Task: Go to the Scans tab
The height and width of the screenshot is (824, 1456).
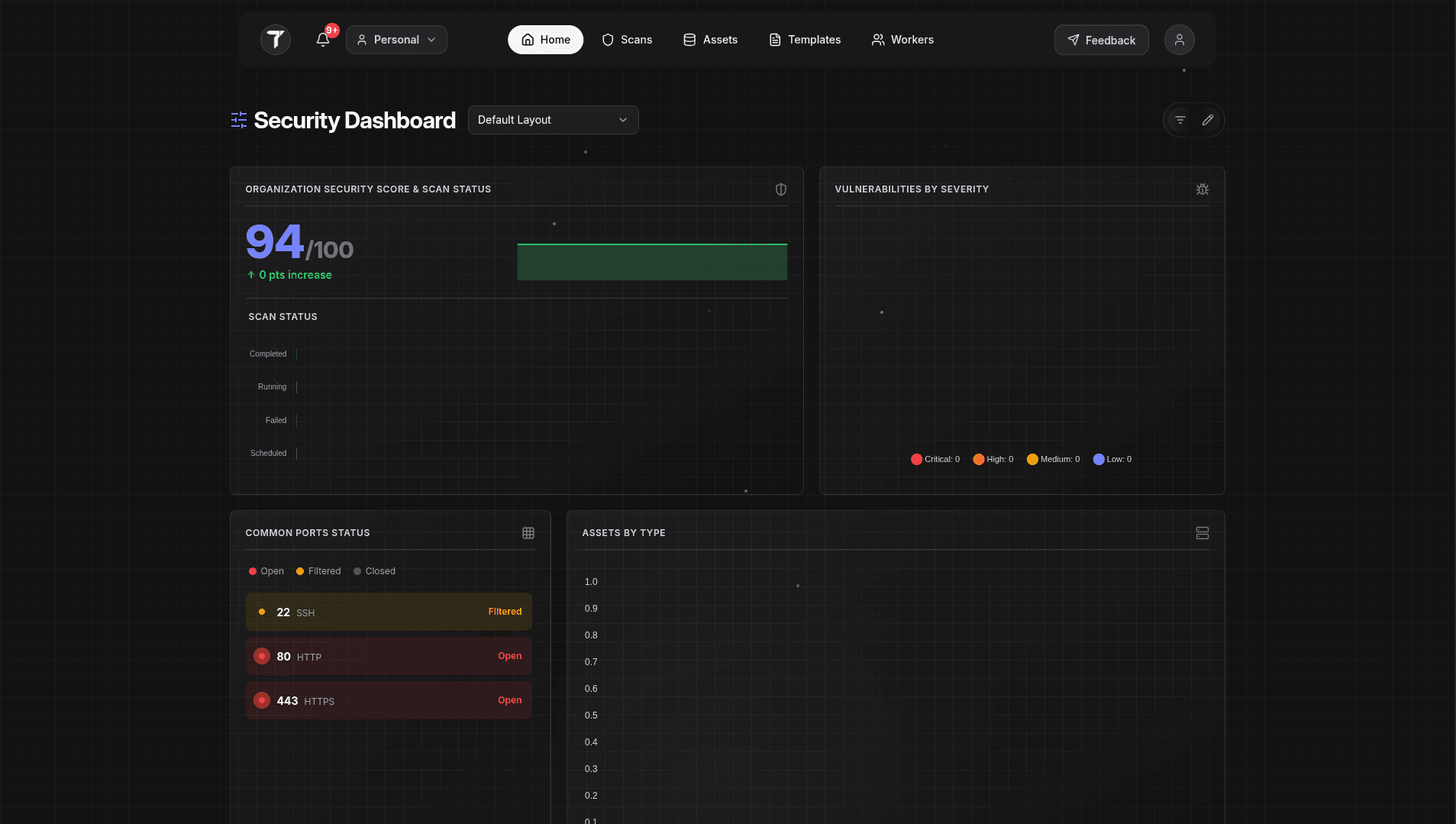Action: [x=627, y=40]
